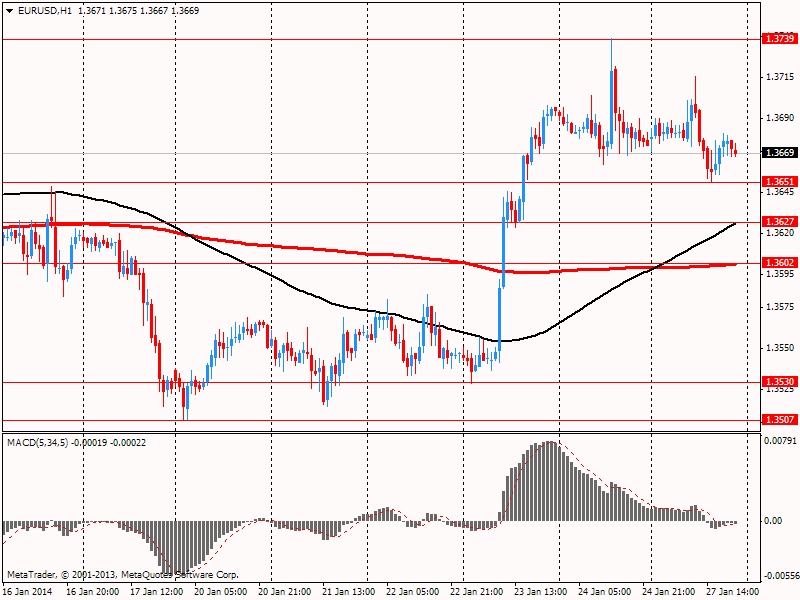Click the current price label 1.3669
Viewport: 800px width, 600px height.
[780, 153]
